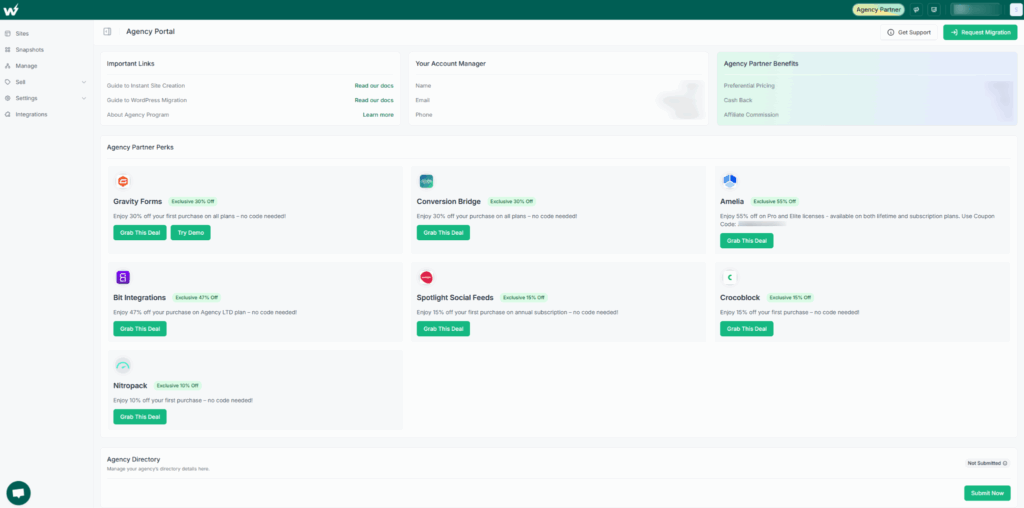Click the Request Migration button
The image size is (1024, 508).
click(980, 32)
